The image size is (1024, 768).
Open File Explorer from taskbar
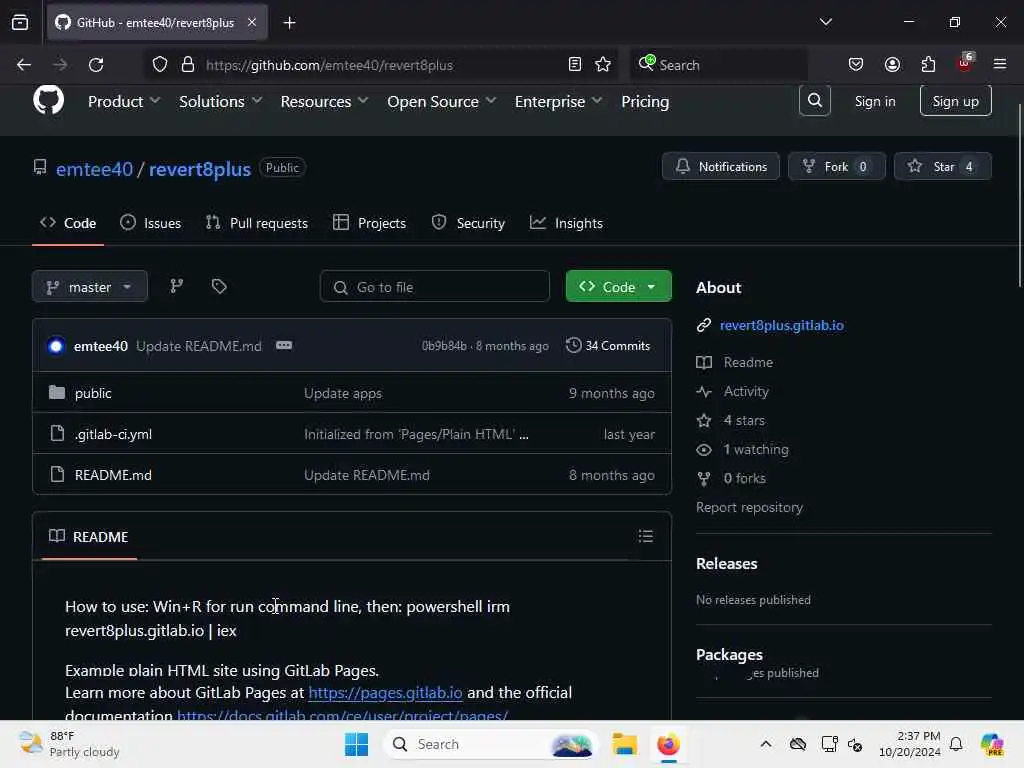624,744
